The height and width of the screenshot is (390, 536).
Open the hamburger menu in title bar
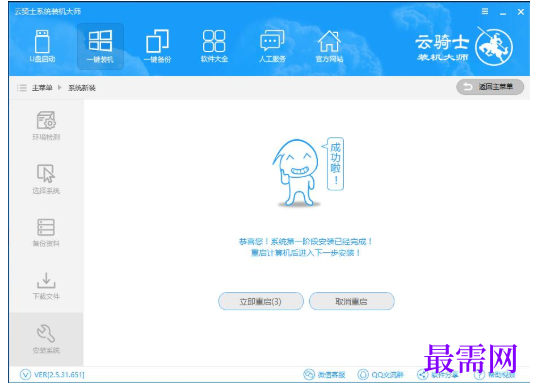coord(485,12)
